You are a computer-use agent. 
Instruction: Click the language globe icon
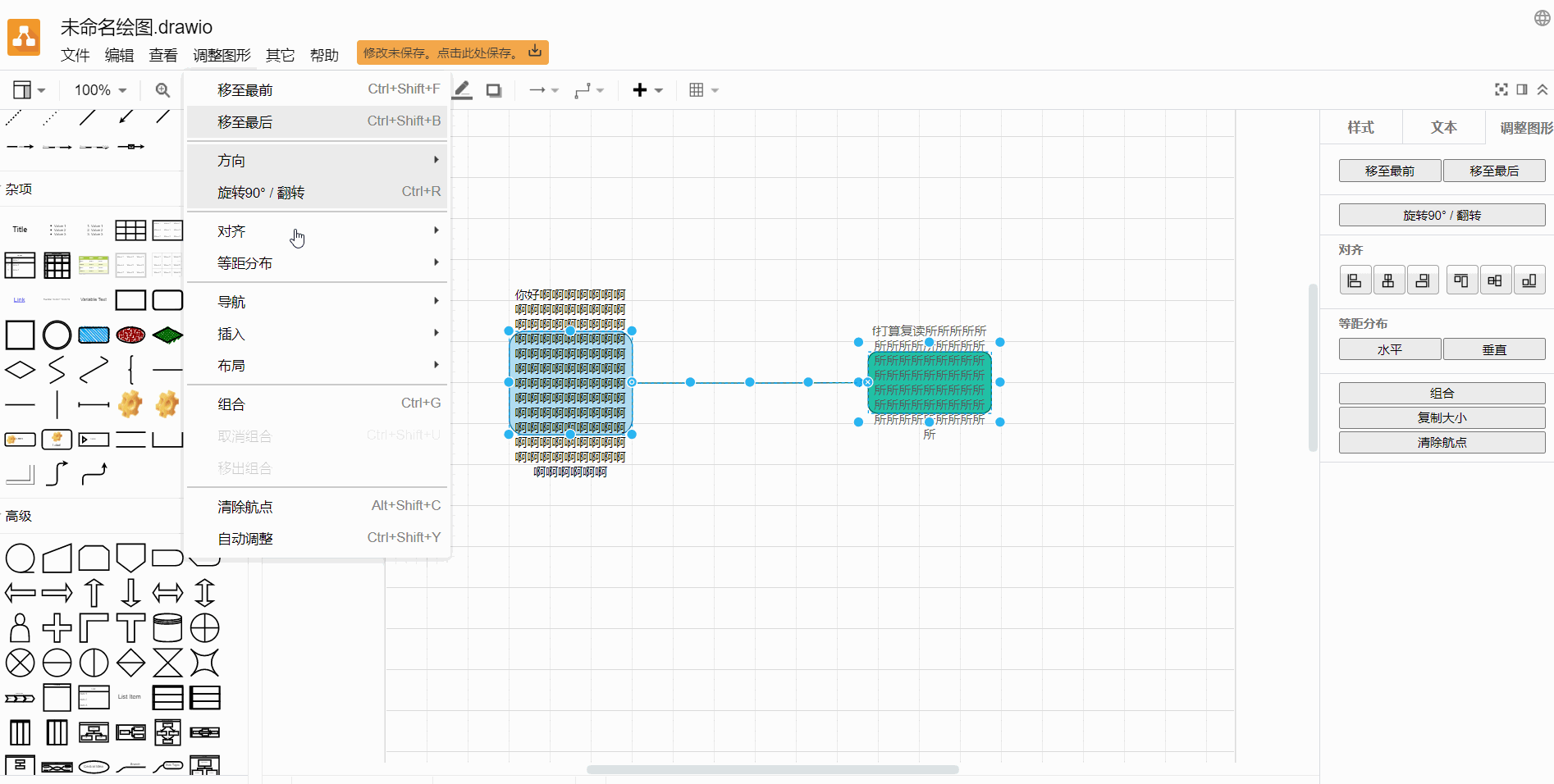coord(1543,18)
